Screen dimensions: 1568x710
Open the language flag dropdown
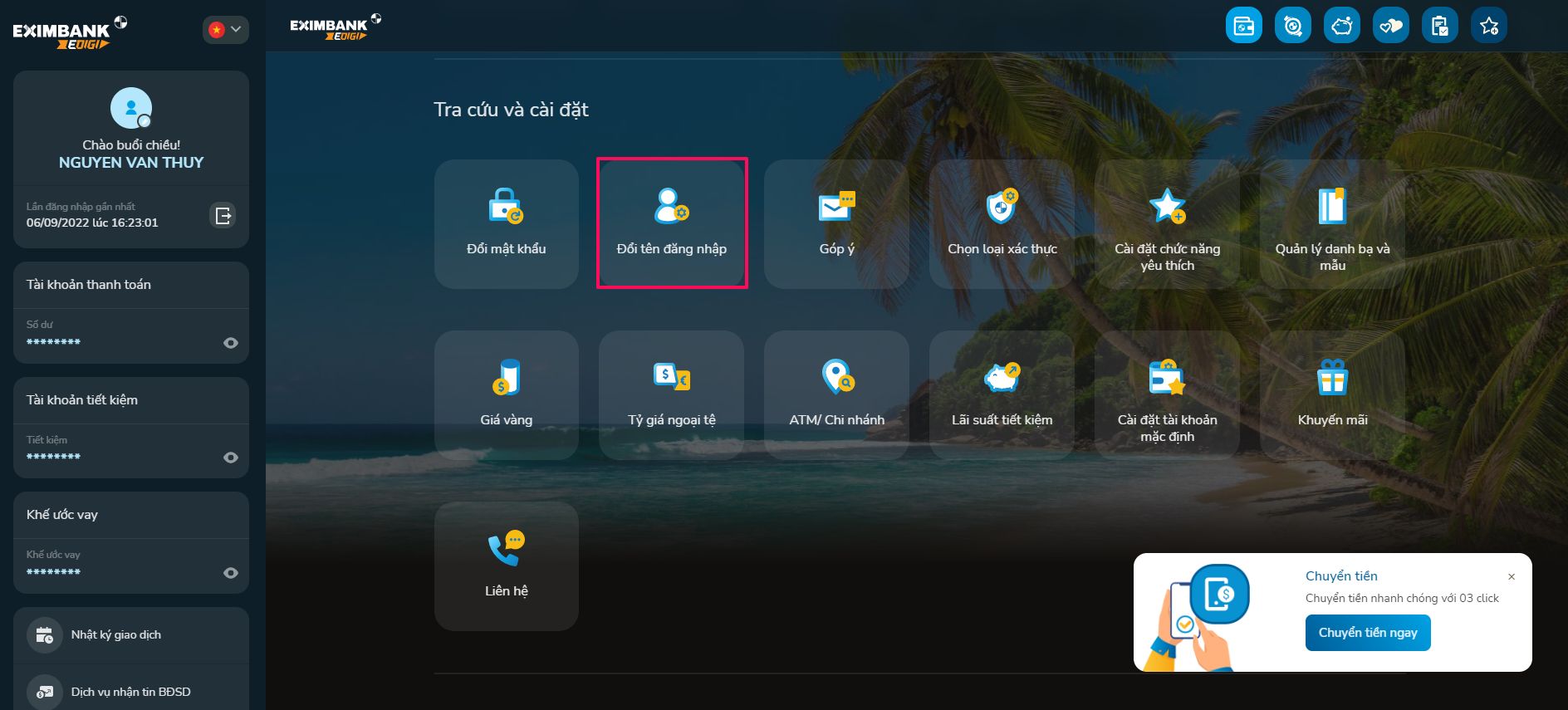pyautogui.click(x=225, y=30)
